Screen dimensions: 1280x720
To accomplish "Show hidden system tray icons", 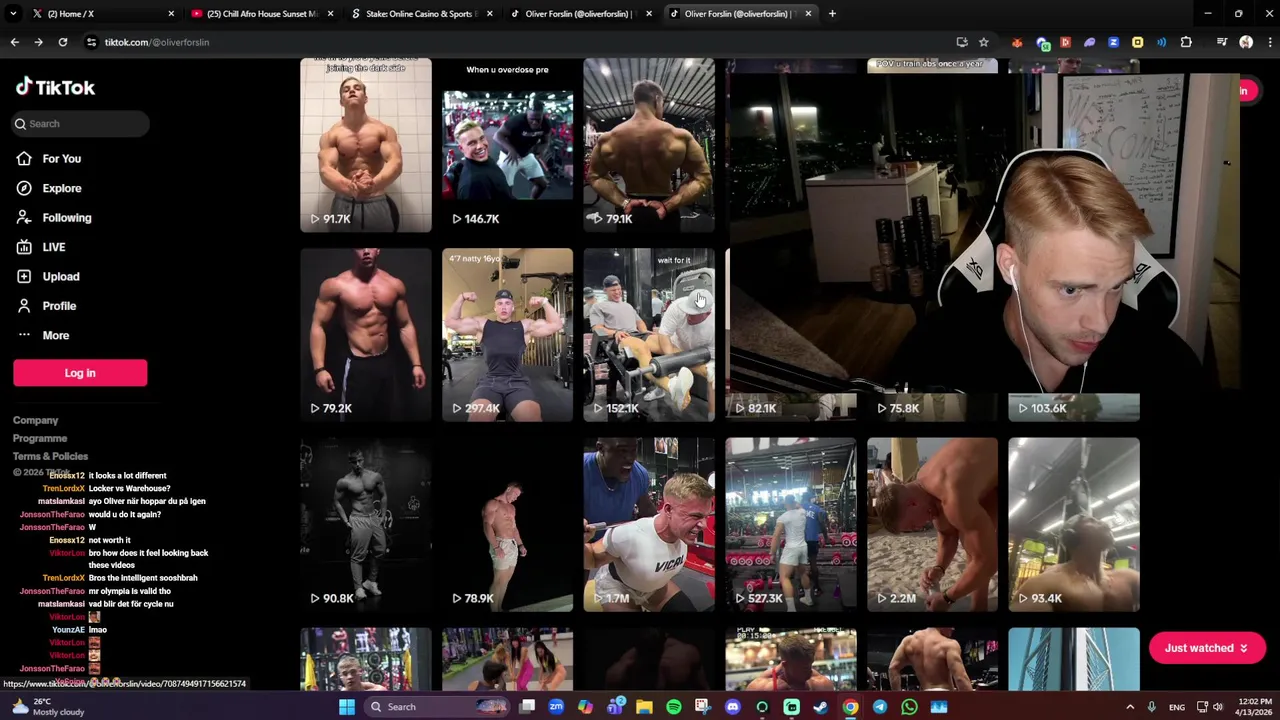I will pos(1130,707).
